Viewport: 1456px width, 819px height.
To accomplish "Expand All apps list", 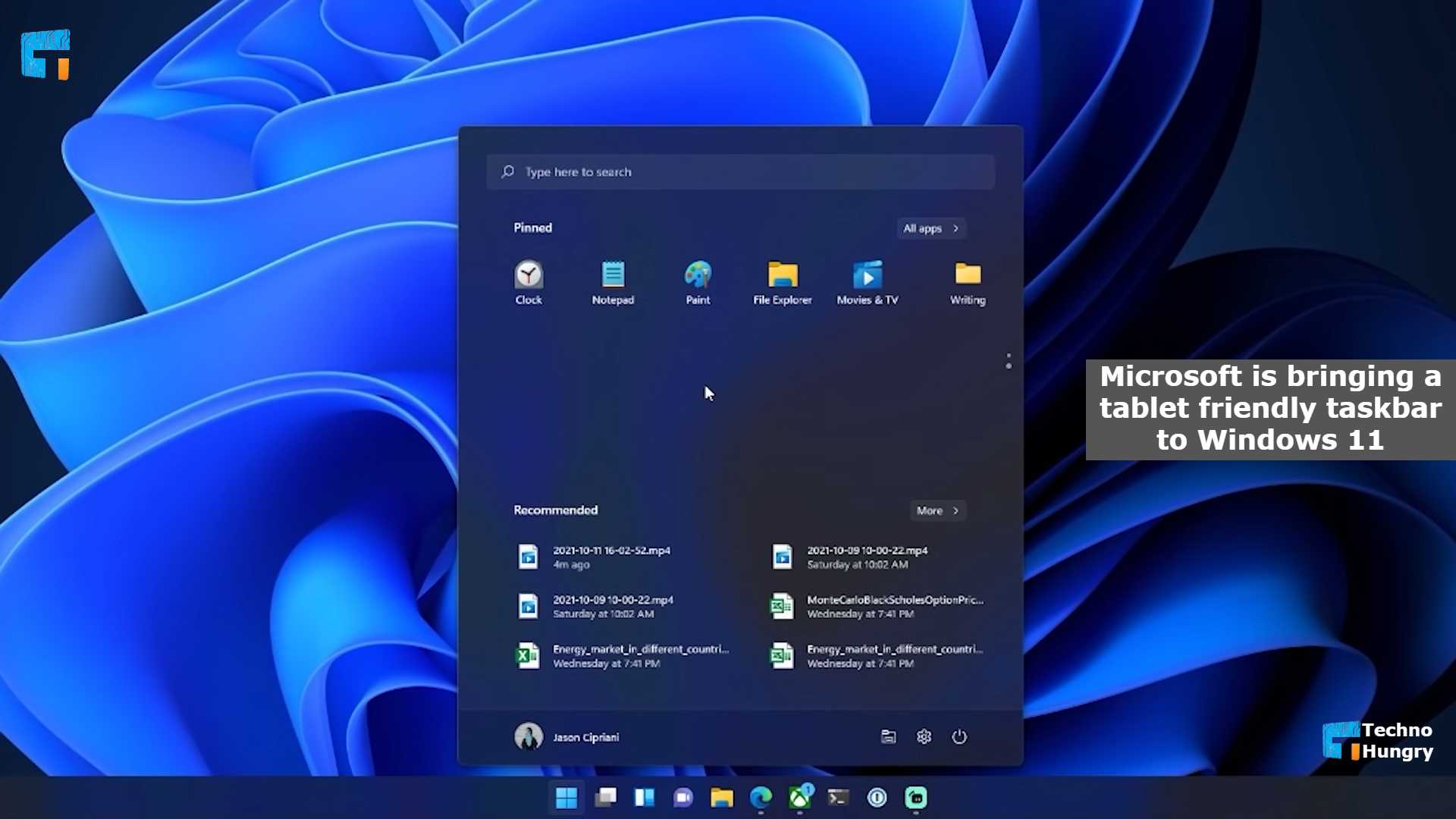I will (x=930, y=228).
